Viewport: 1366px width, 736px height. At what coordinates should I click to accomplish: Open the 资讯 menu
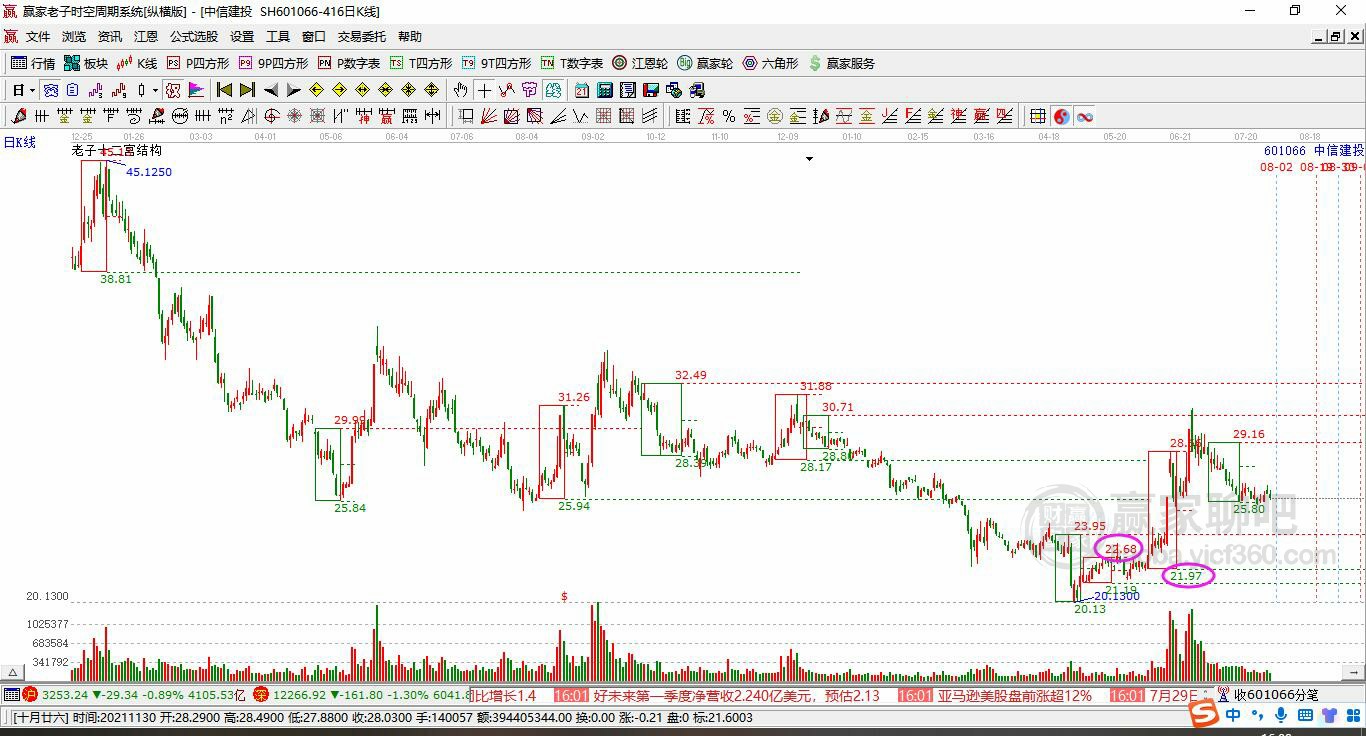click(x=110, y=37)
